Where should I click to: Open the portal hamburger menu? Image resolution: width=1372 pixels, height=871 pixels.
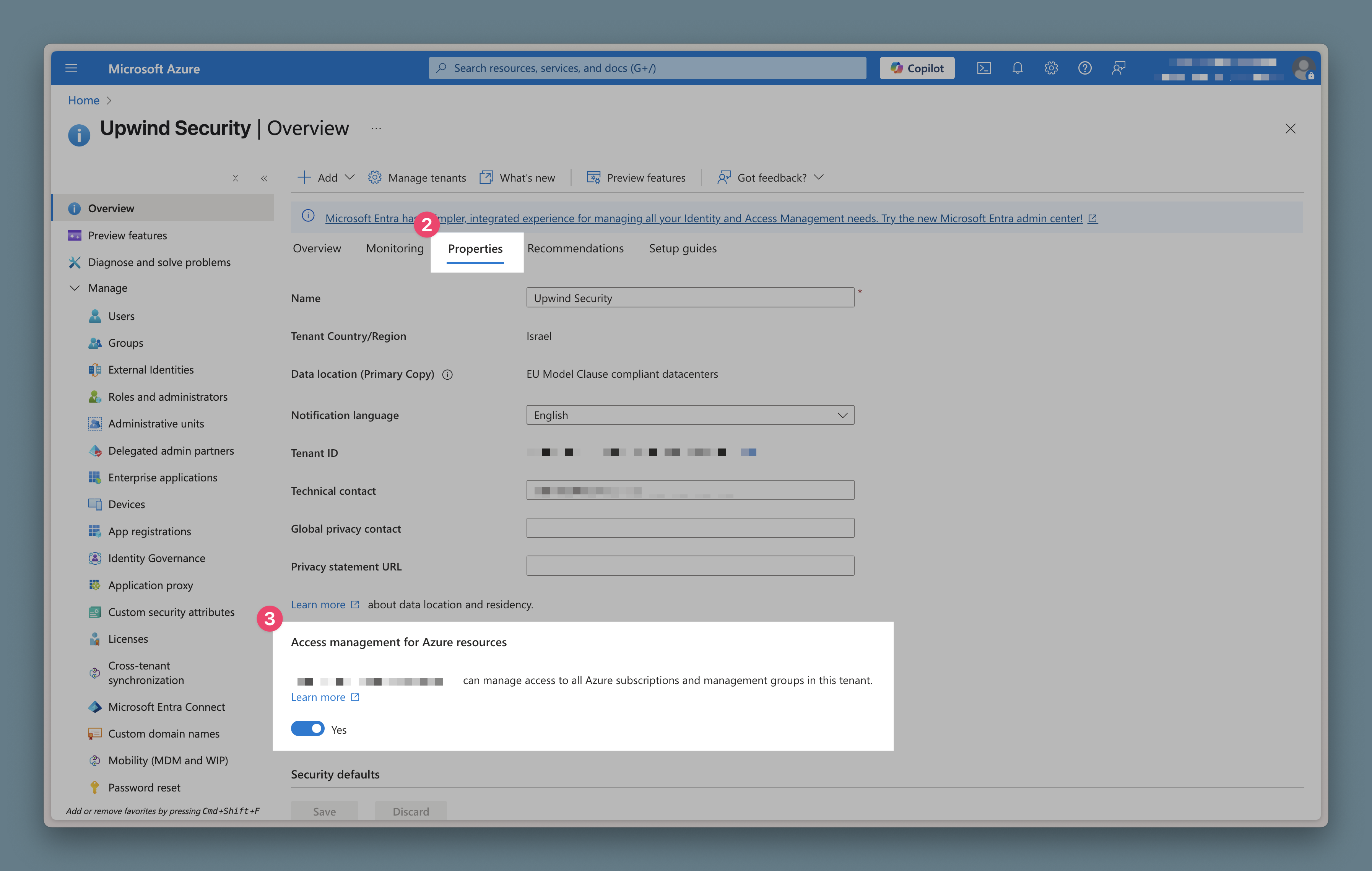click(71, 68)
